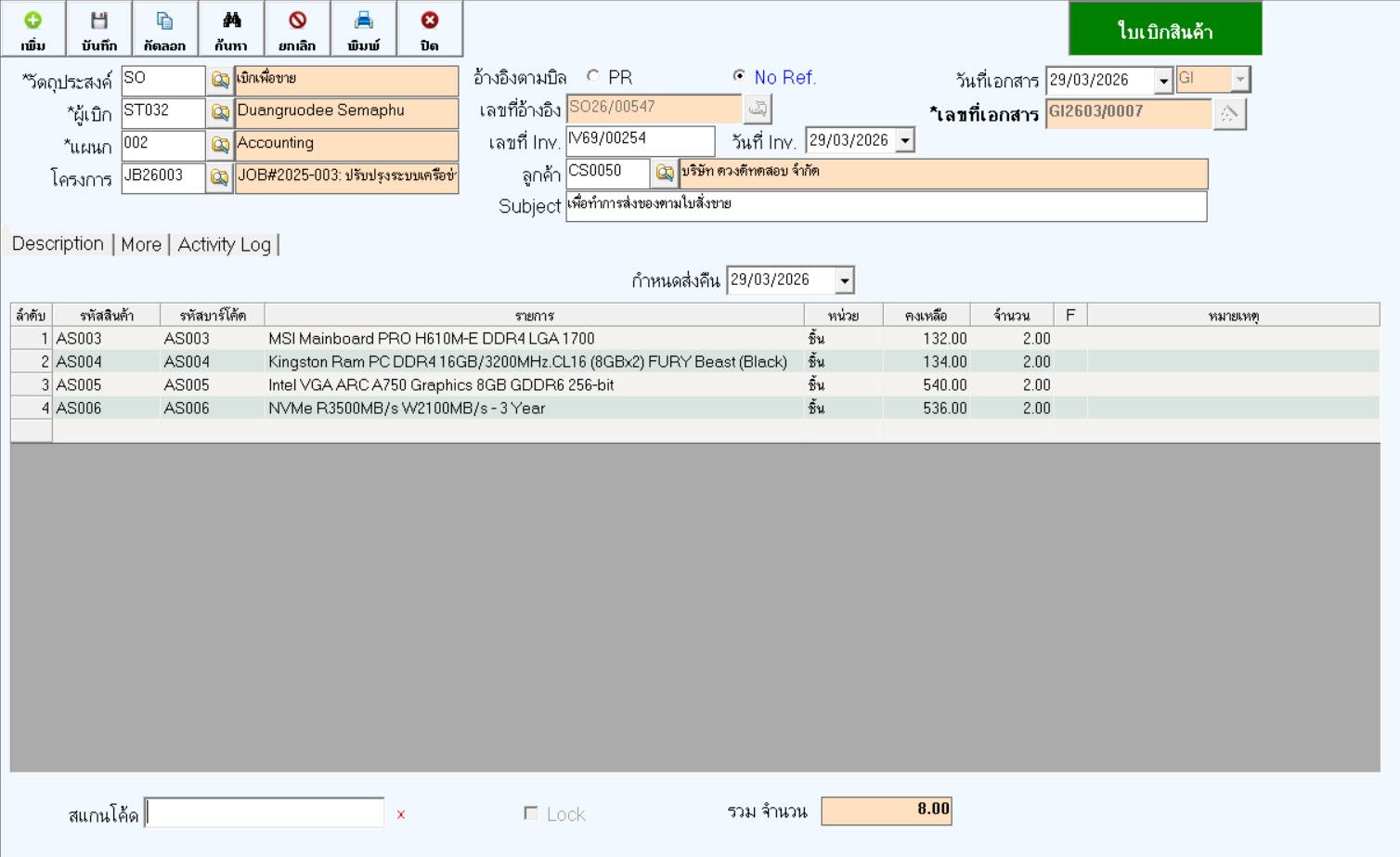
Task: Click the green Add (เพิ่ม) toolbar icon
Action: 32,29
